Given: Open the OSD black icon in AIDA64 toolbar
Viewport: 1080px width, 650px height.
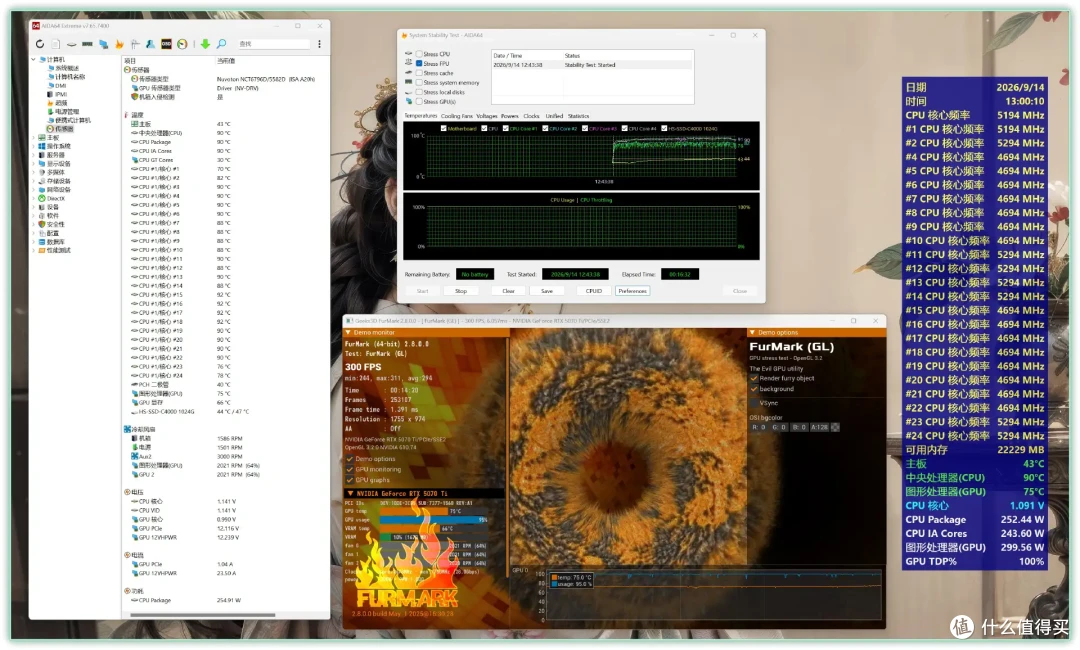Looking at the screenshot, I should point(166,44).
